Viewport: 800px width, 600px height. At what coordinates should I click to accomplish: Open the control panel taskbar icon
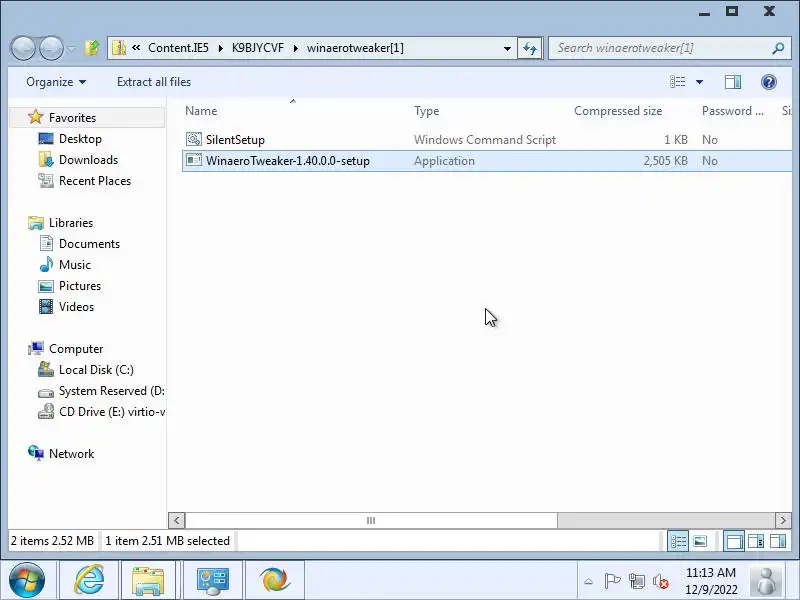(213, 580)
